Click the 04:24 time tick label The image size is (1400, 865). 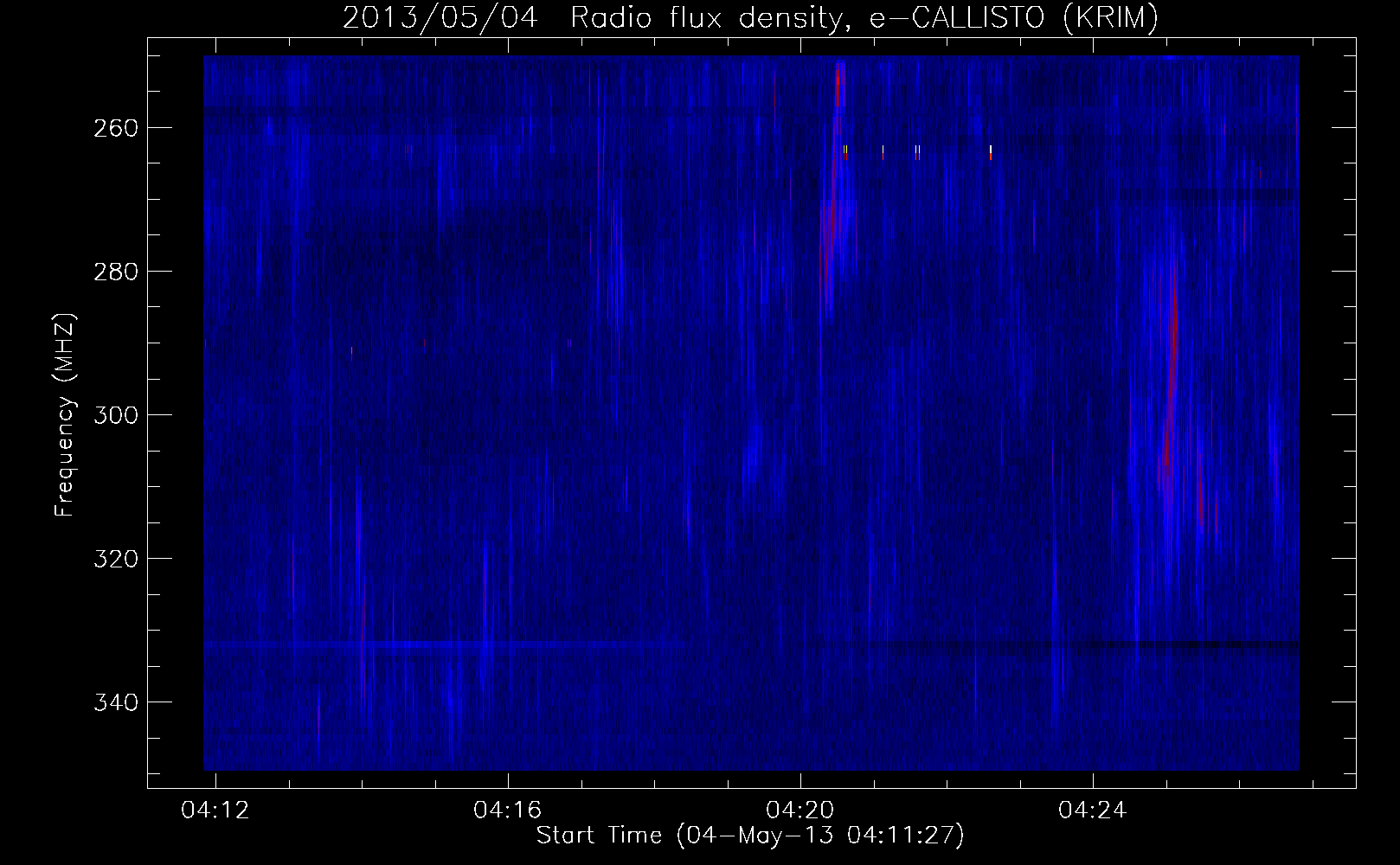(1093, 811)
